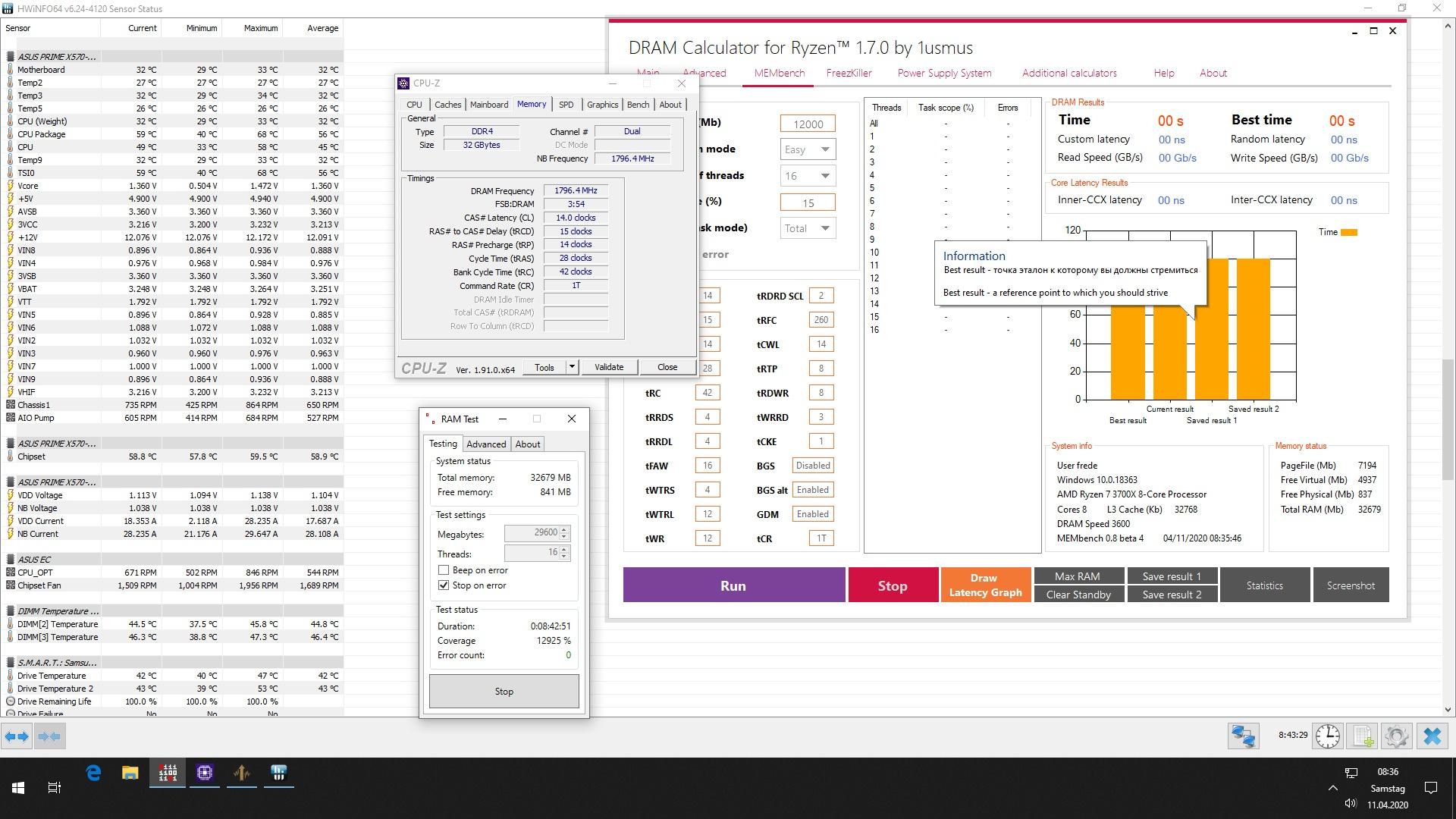
Task: Click the Max RAM button
Action: pos(1078,576)
